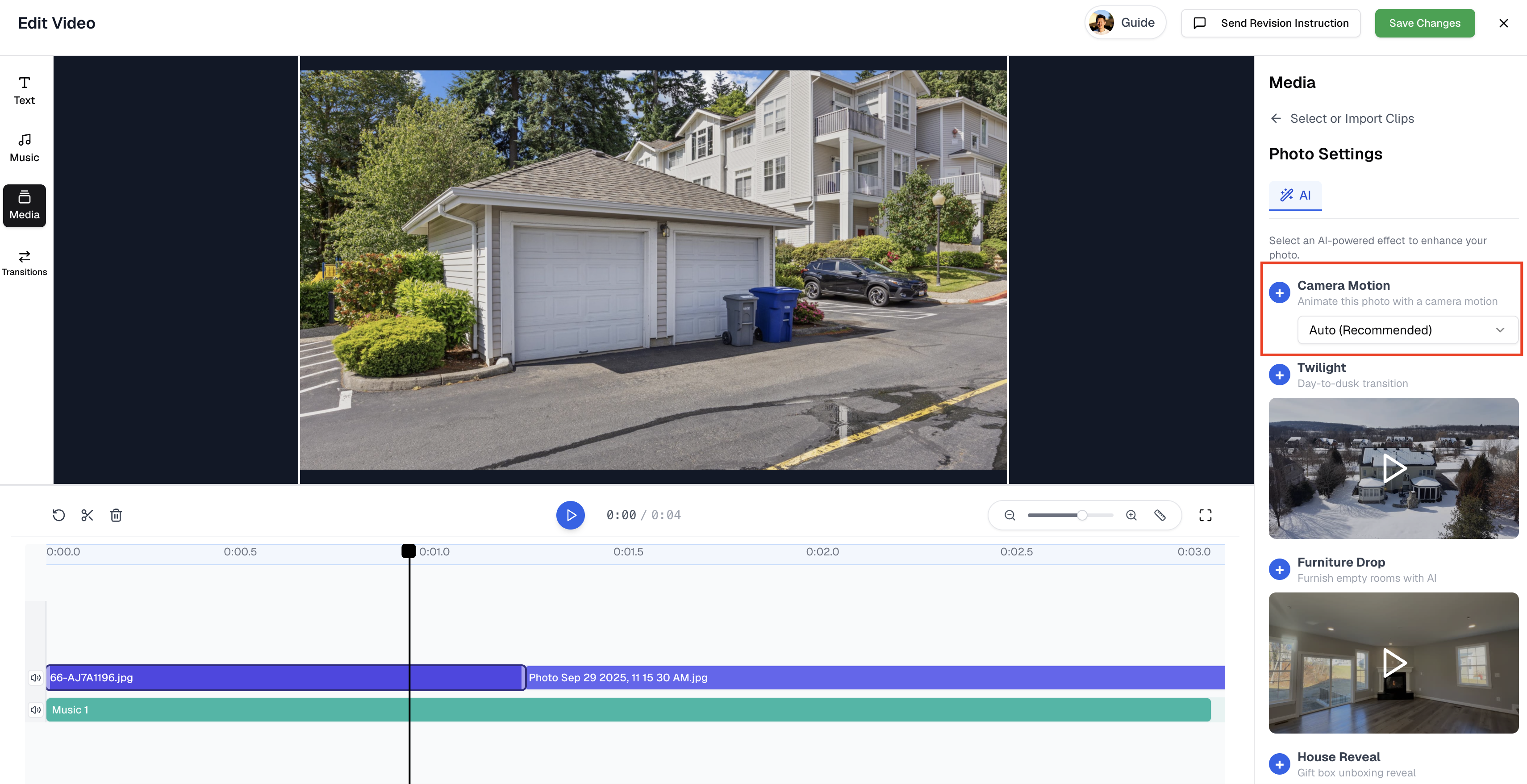Viewport: 1527px width, 784px height.
Task: Open the Auto (Recommended) camera motion dropdown
Action: (1407, 330)
